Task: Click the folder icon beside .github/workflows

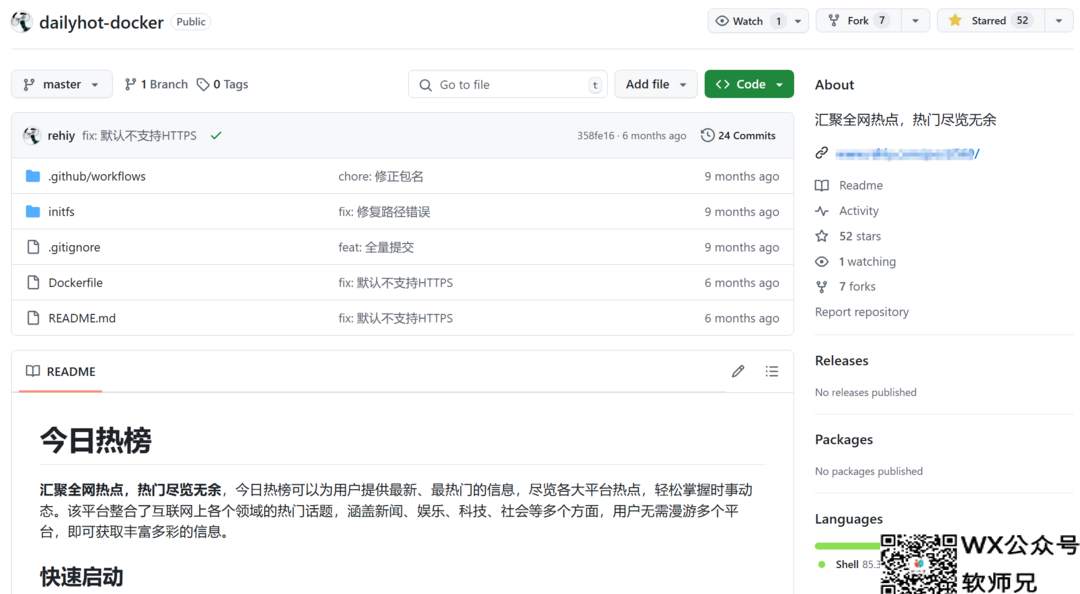Action: (33, 176)
